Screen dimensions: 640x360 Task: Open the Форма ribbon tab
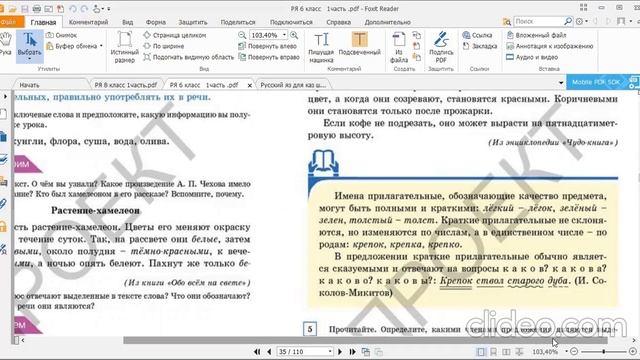(x=156, y=22)
